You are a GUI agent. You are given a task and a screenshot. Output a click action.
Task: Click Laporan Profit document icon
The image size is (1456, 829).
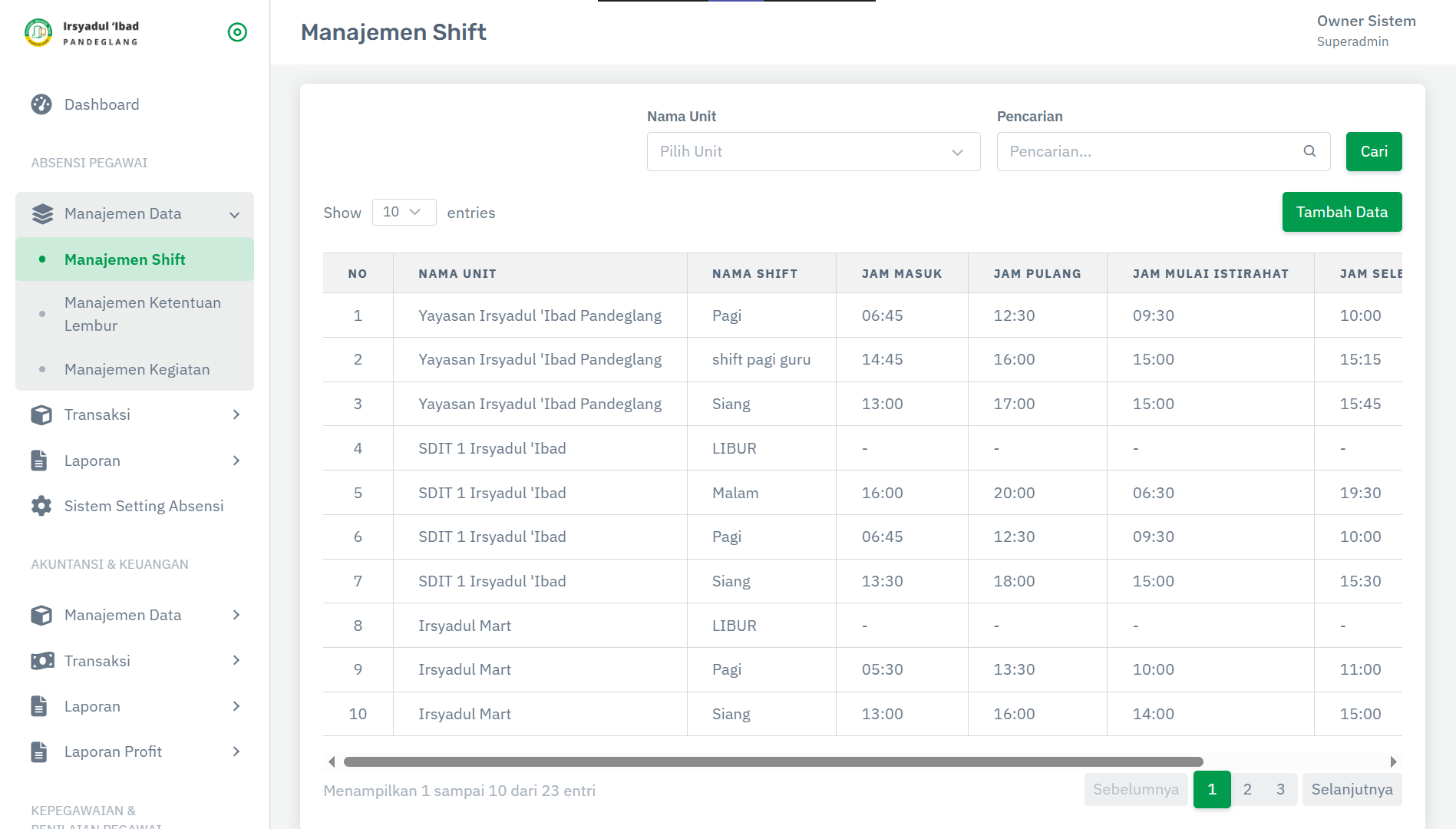tap(39, 751)
